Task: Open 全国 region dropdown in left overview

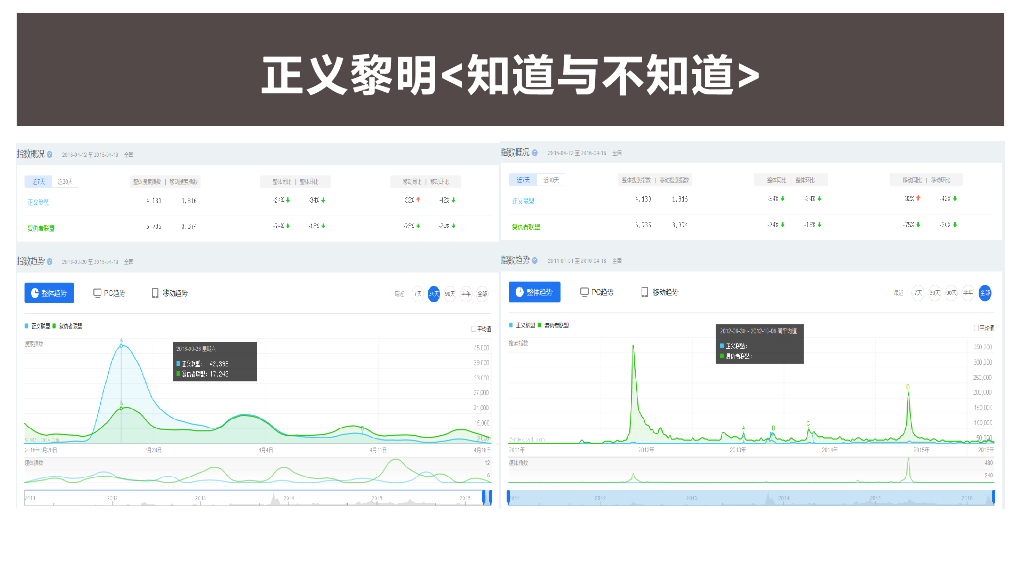Action: tap(129, 155)
